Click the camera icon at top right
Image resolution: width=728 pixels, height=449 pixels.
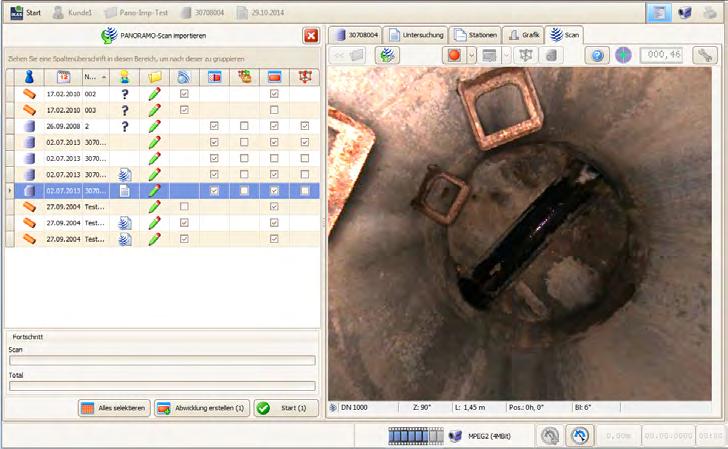684,13
